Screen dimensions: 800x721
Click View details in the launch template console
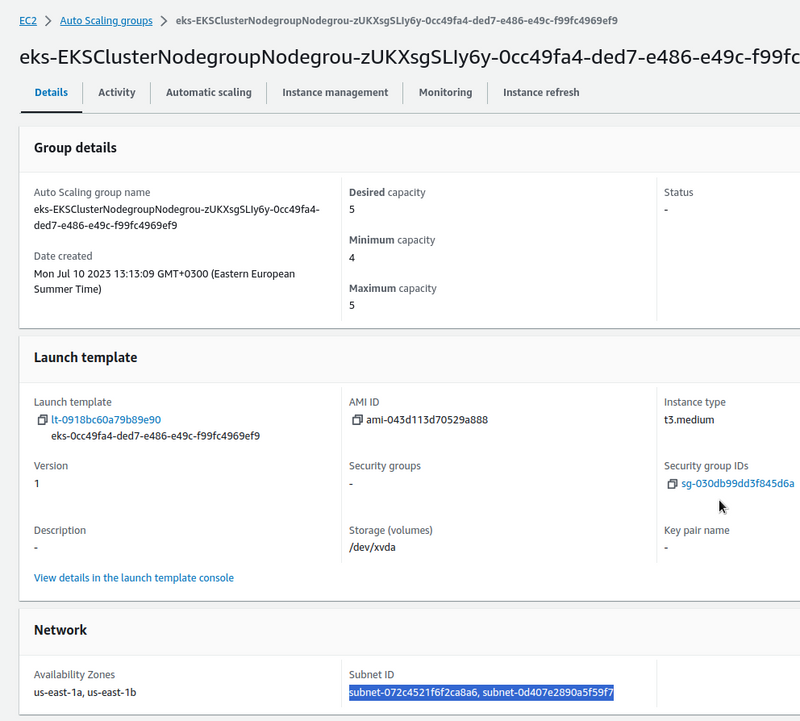134,578
